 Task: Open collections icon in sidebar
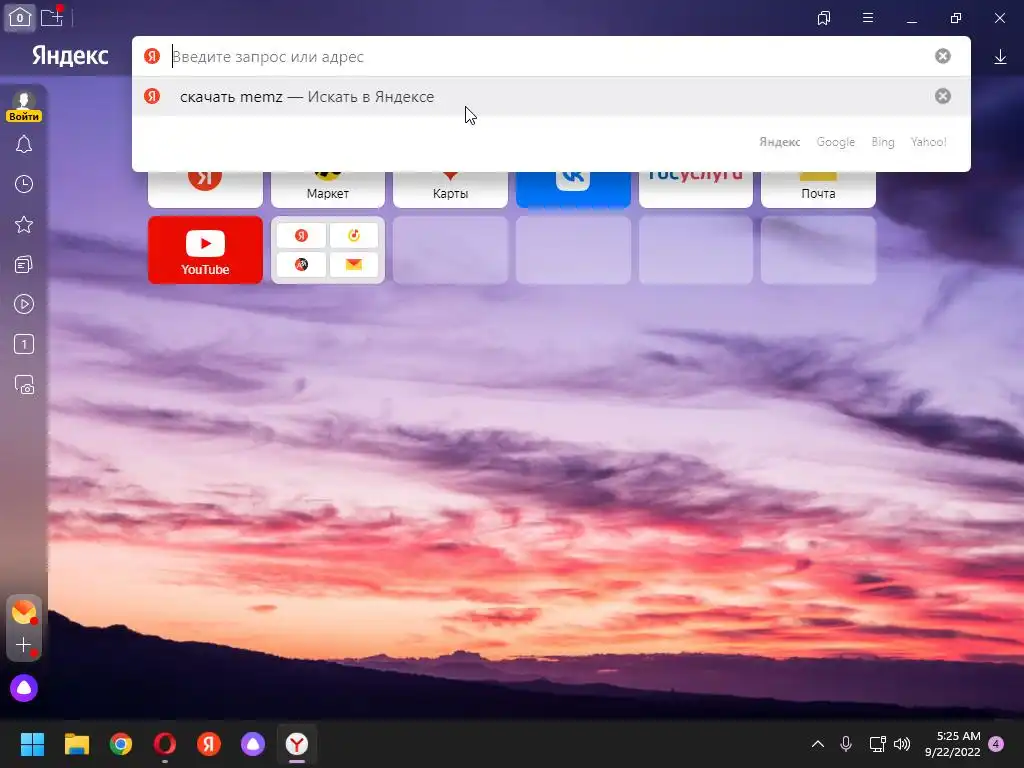(x=24, y=264)
